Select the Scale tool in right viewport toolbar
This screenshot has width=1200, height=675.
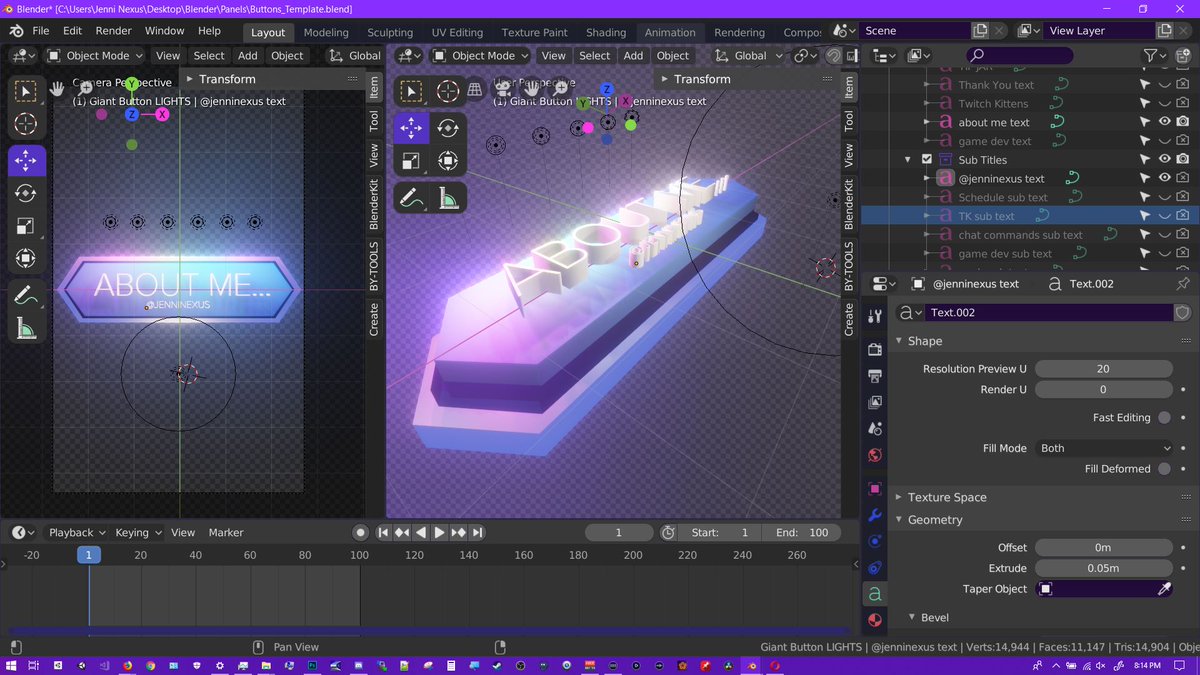tap(411, 160)
